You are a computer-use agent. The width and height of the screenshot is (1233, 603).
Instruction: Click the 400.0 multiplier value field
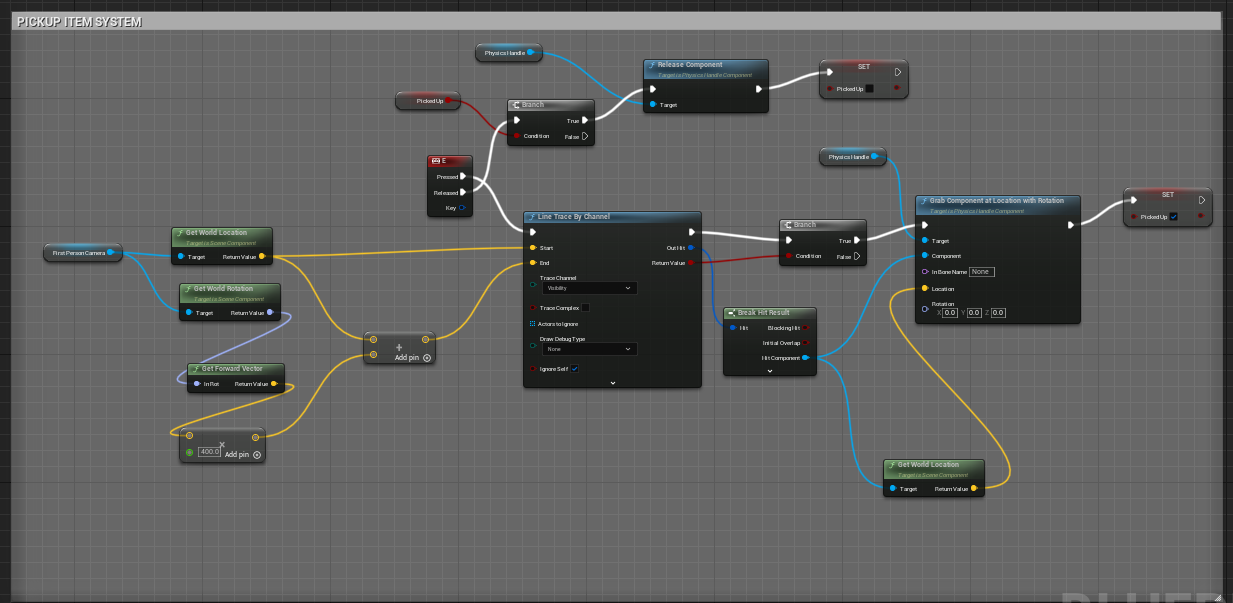click(209, 452)
